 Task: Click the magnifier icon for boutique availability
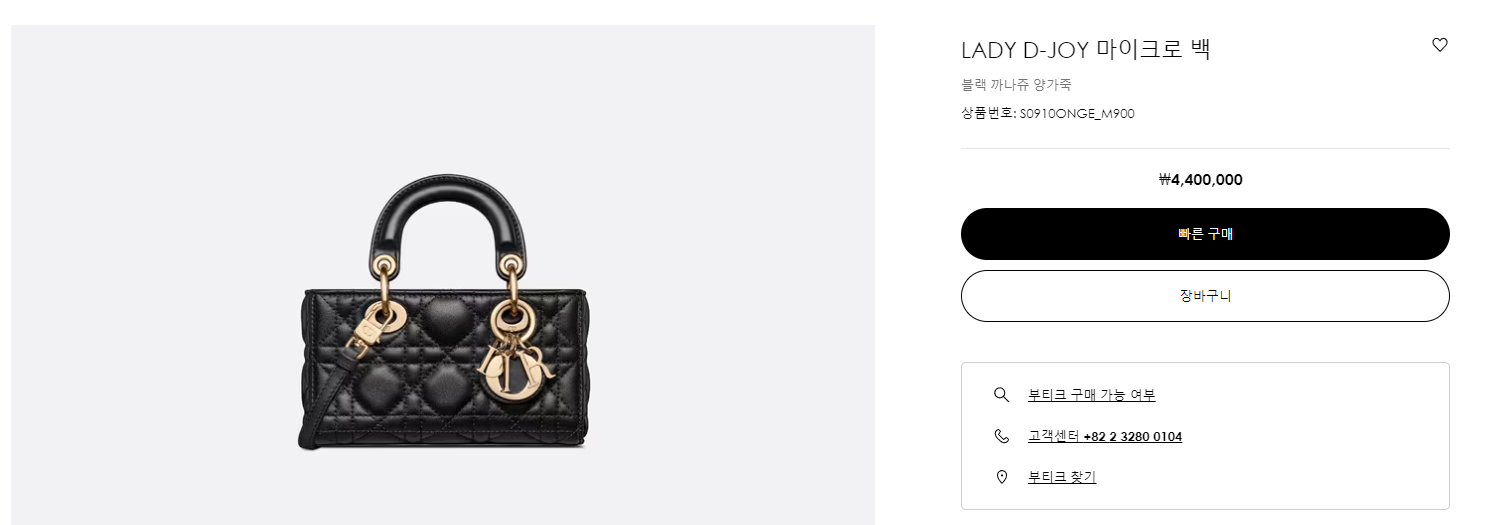click(x=1001, y=395)
